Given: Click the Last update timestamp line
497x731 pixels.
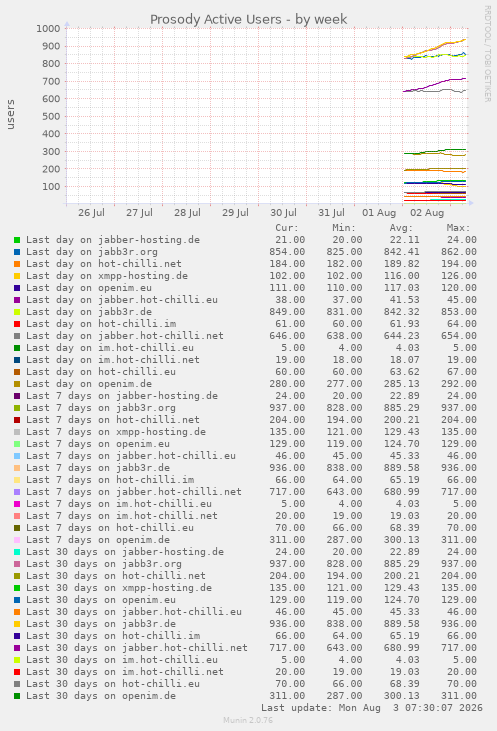Looking at the screenshot, I should tap(372, 708).
